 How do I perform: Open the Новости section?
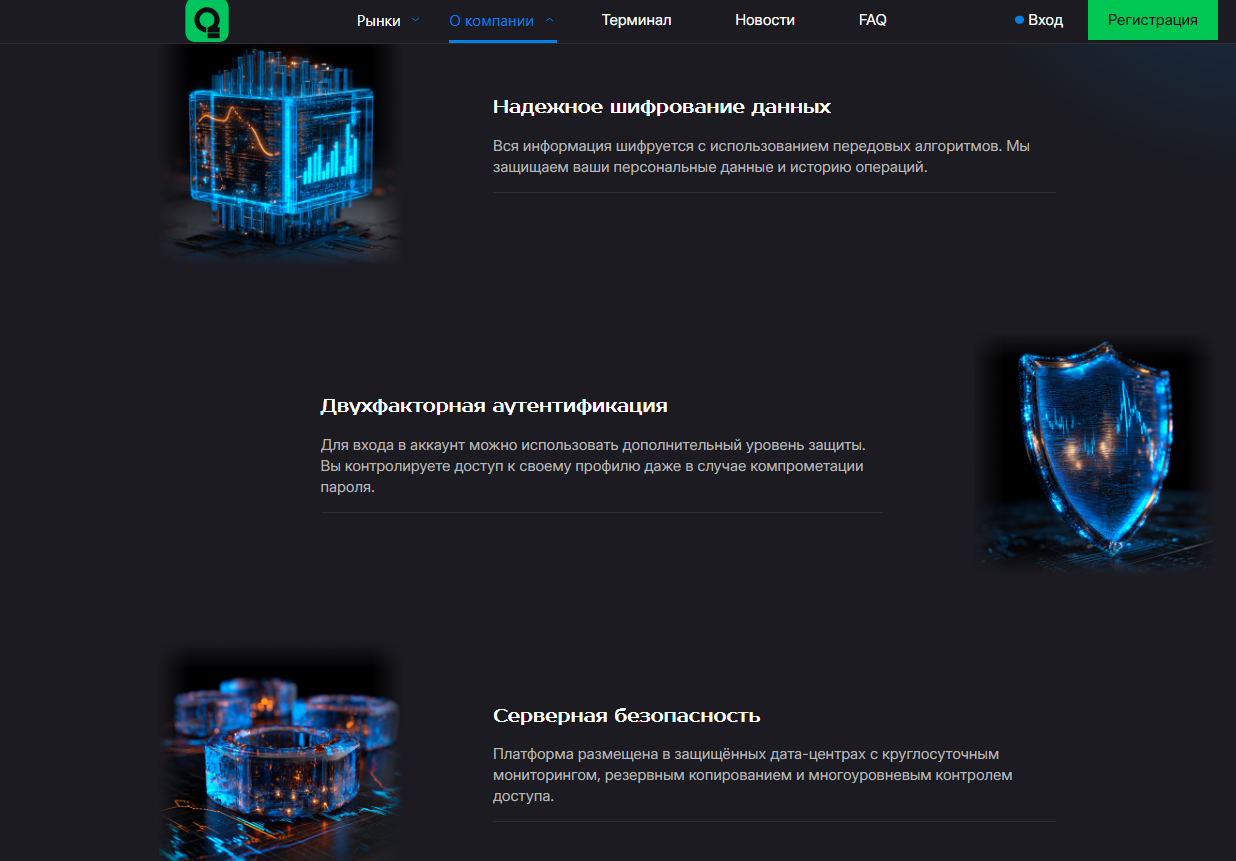point(764,20)
